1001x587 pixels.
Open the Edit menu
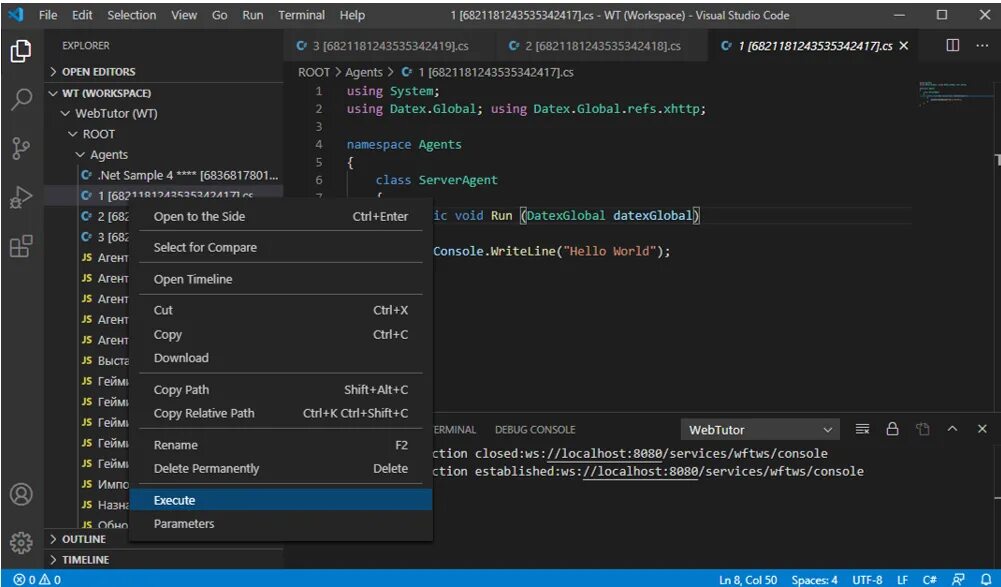point(82,15)
